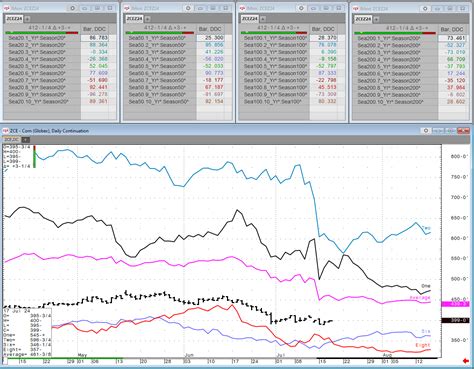474x369 pixels.
Task: Click the Two label on blue curve
Action: [426, 228]
